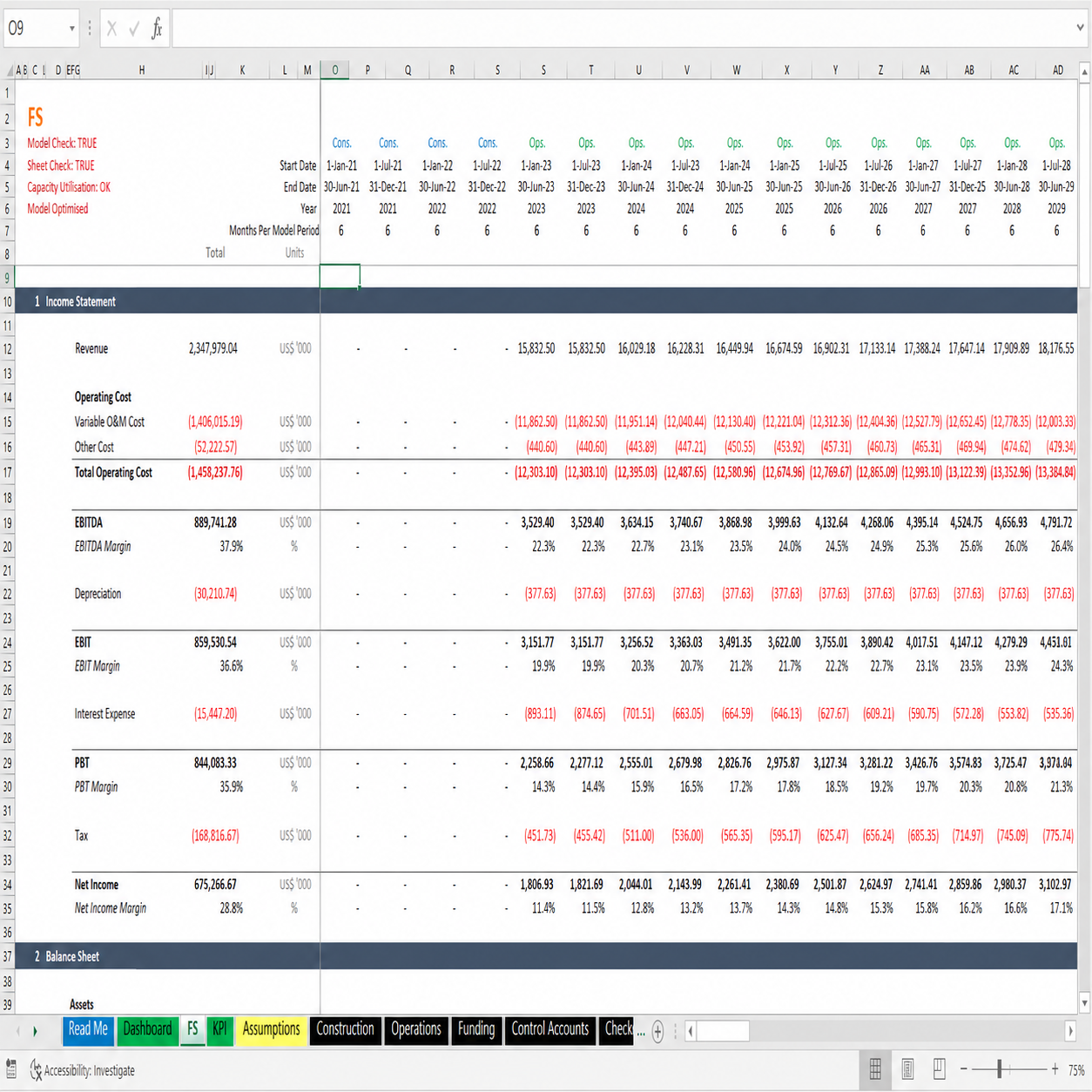Click in the formula bar input area
This screenshot has width=1092, height=1092.
point(622,29)
